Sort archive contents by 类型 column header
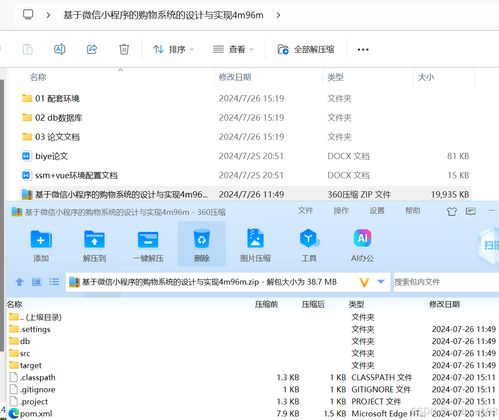 coord(356,304)
